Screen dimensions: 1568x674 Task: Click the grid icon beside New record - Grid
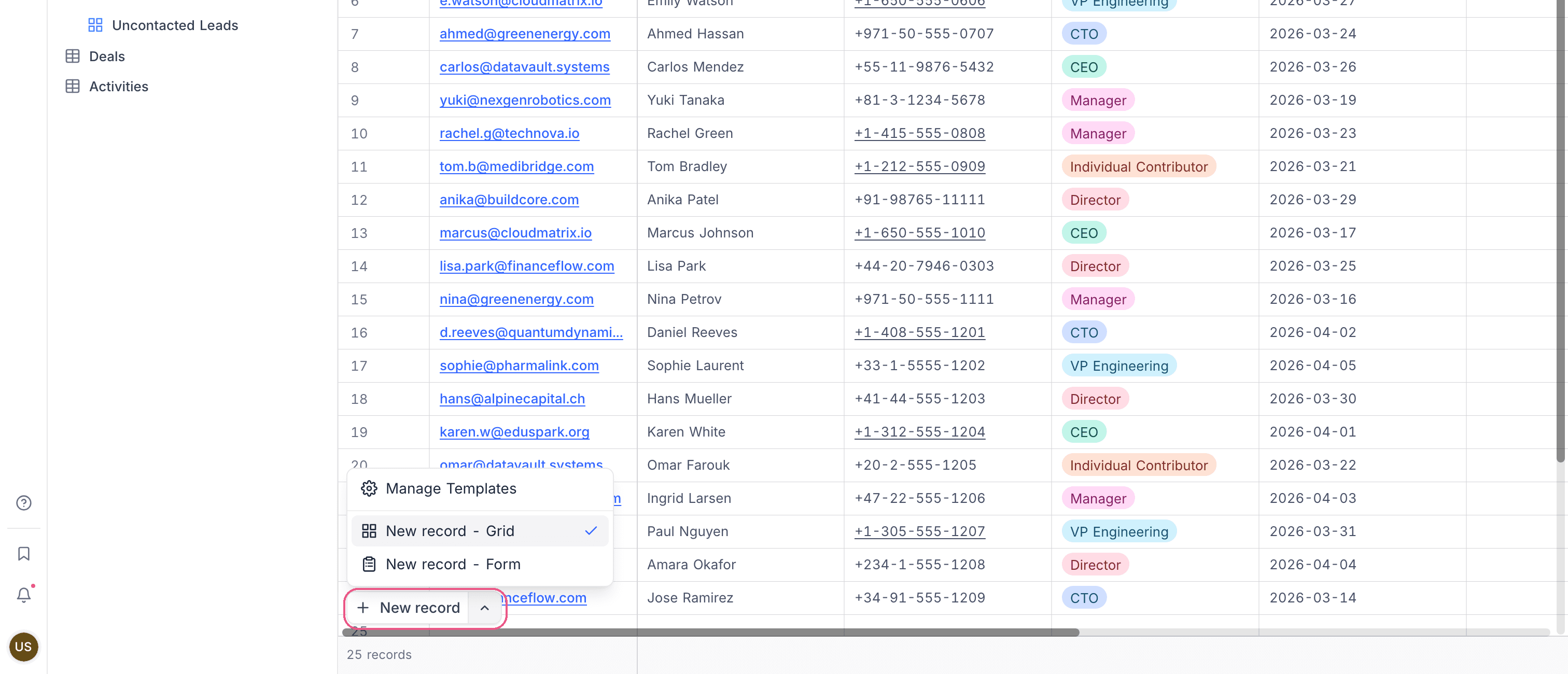(369, 531)
